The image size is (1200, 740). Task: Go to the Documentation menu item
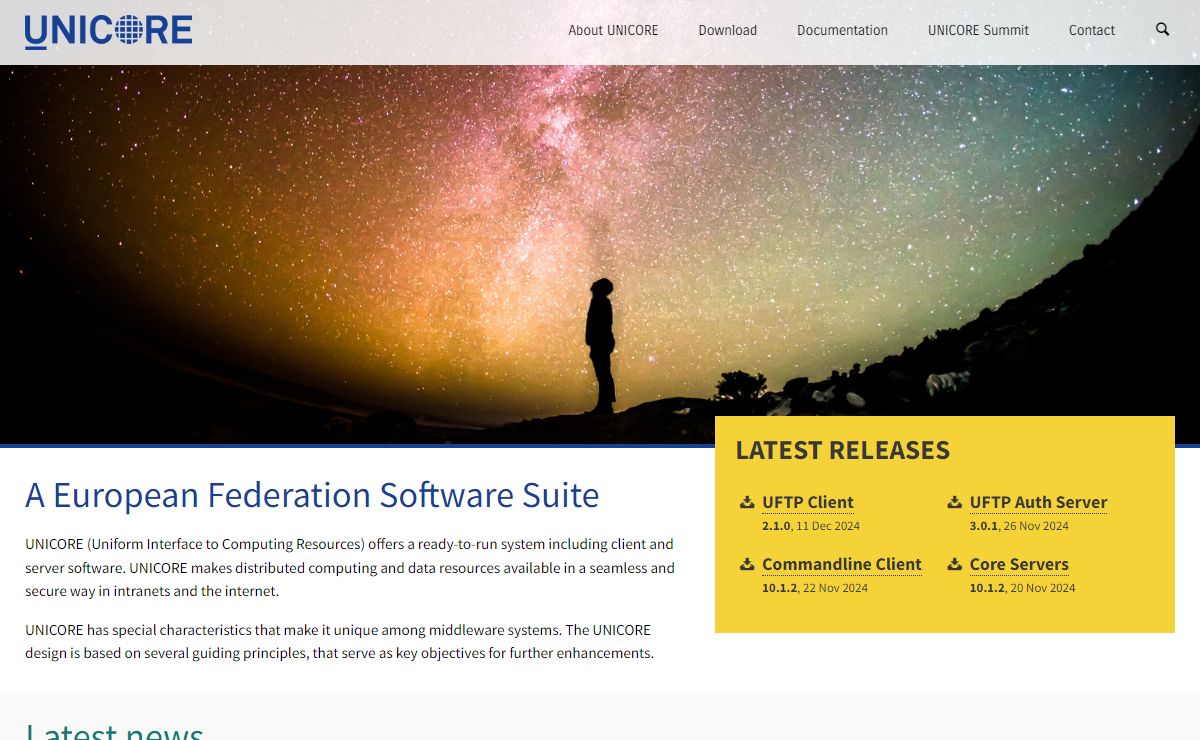pos(842,30)
